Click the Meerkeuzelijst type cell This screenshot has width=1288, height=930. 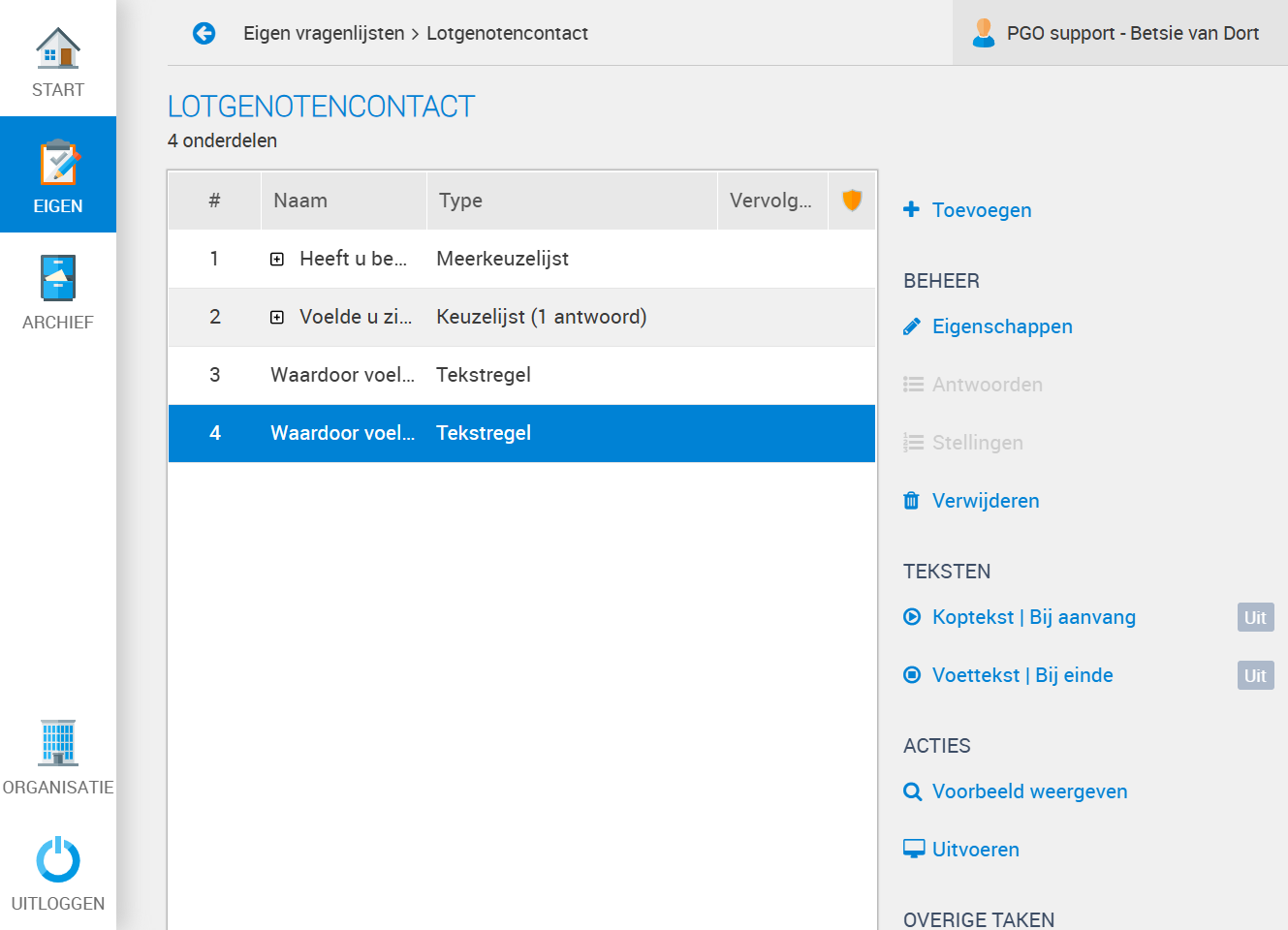502,259
